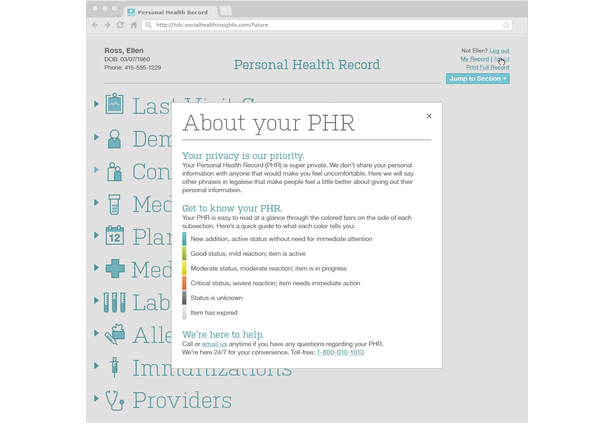The width and height of the screenshot is (615, 424).
Task: Open a new browser tab
Action: (x=226, y=11)
